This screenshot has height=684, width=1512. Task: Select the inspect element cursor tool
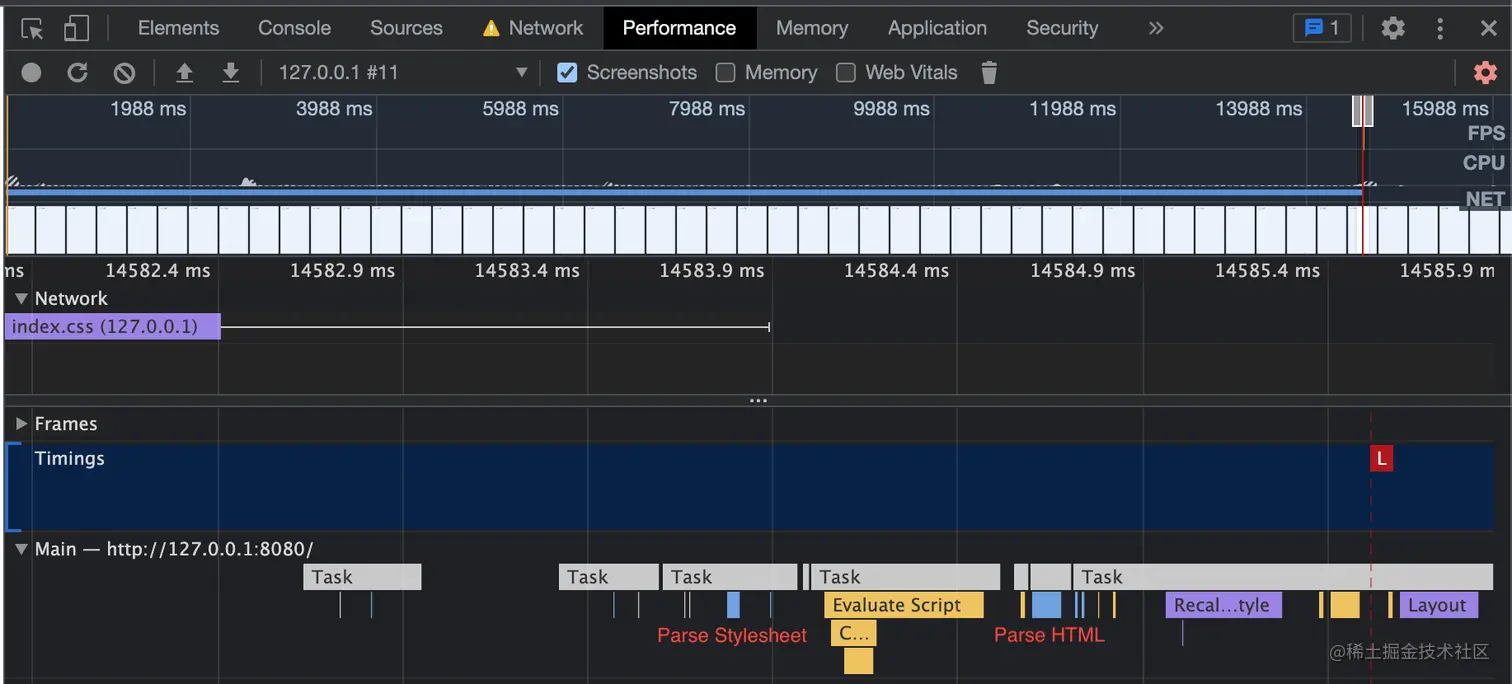coord(31,27)
